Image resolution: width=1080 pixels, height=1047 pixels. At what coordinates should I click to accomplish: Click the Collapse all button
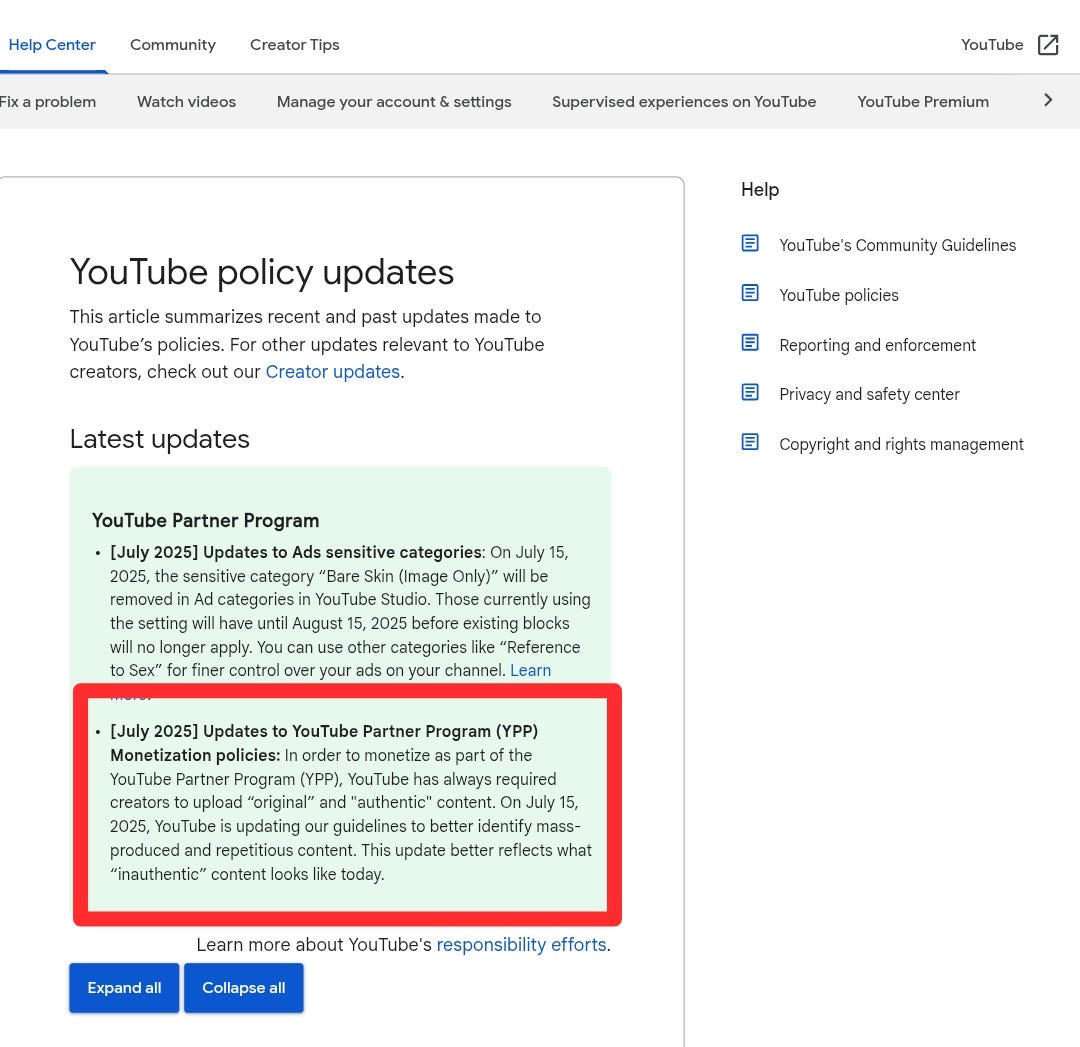tap(244, 988)
